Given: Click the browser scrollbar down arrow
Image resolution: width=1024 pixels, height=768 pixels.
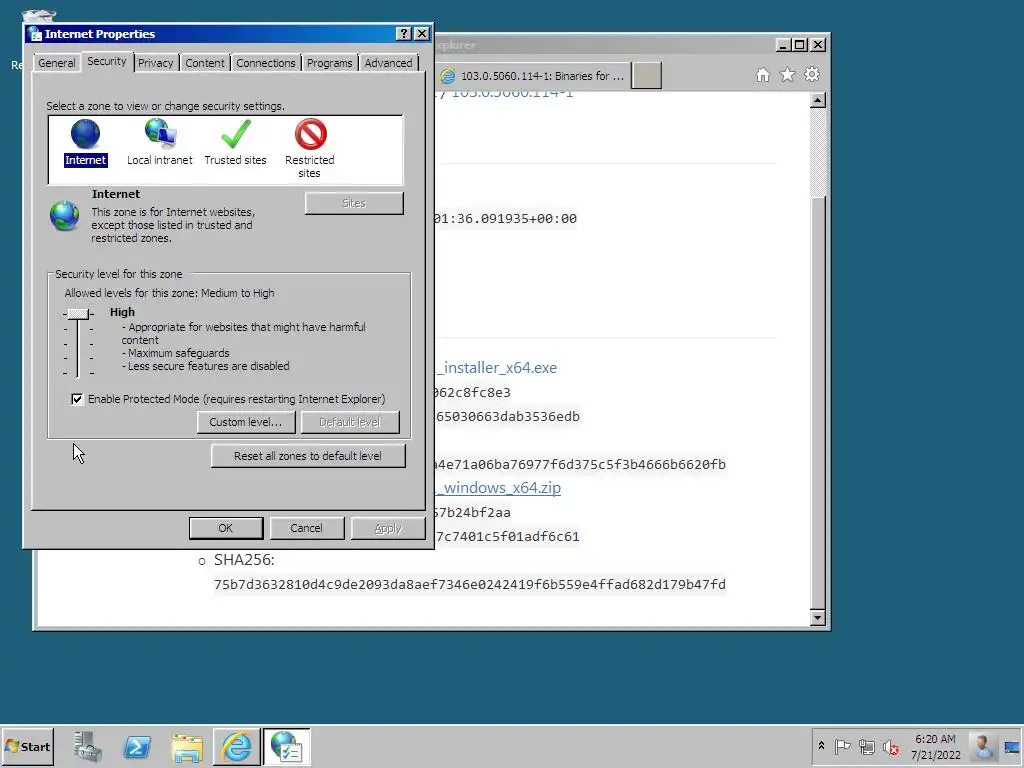Looking at the screenshot, I should coord(818,618).
